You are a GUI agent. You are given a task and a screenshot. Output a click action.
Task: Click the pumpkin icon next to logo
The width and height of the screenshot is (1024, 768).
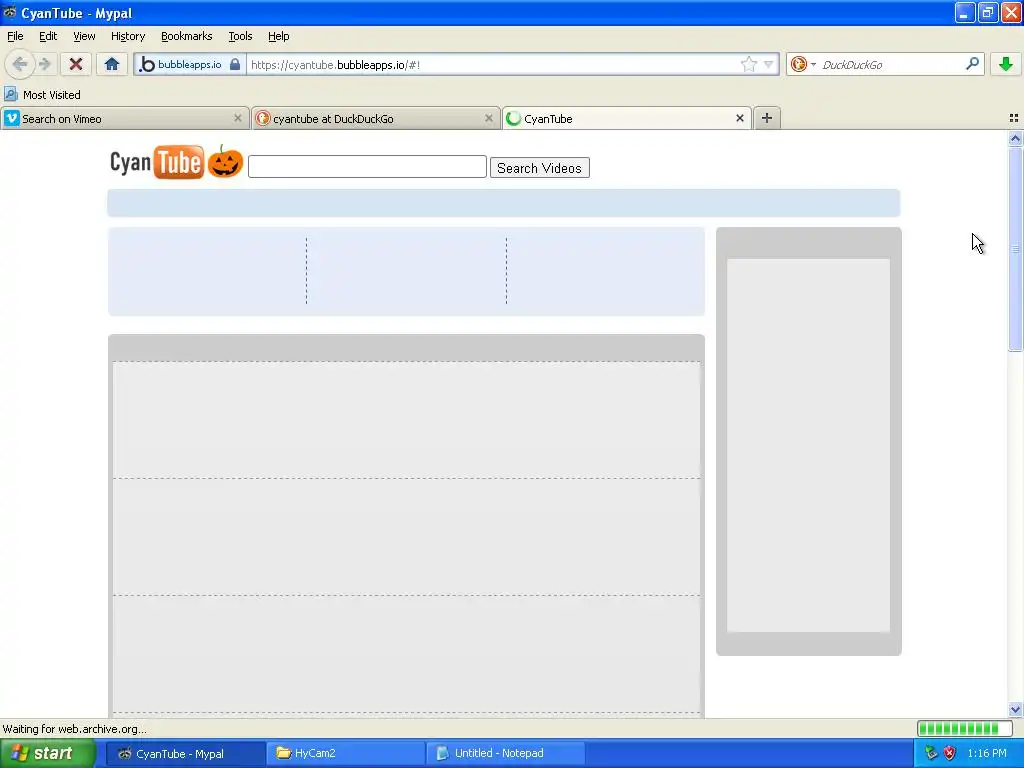pyautogui.click(x=225, y=161)
